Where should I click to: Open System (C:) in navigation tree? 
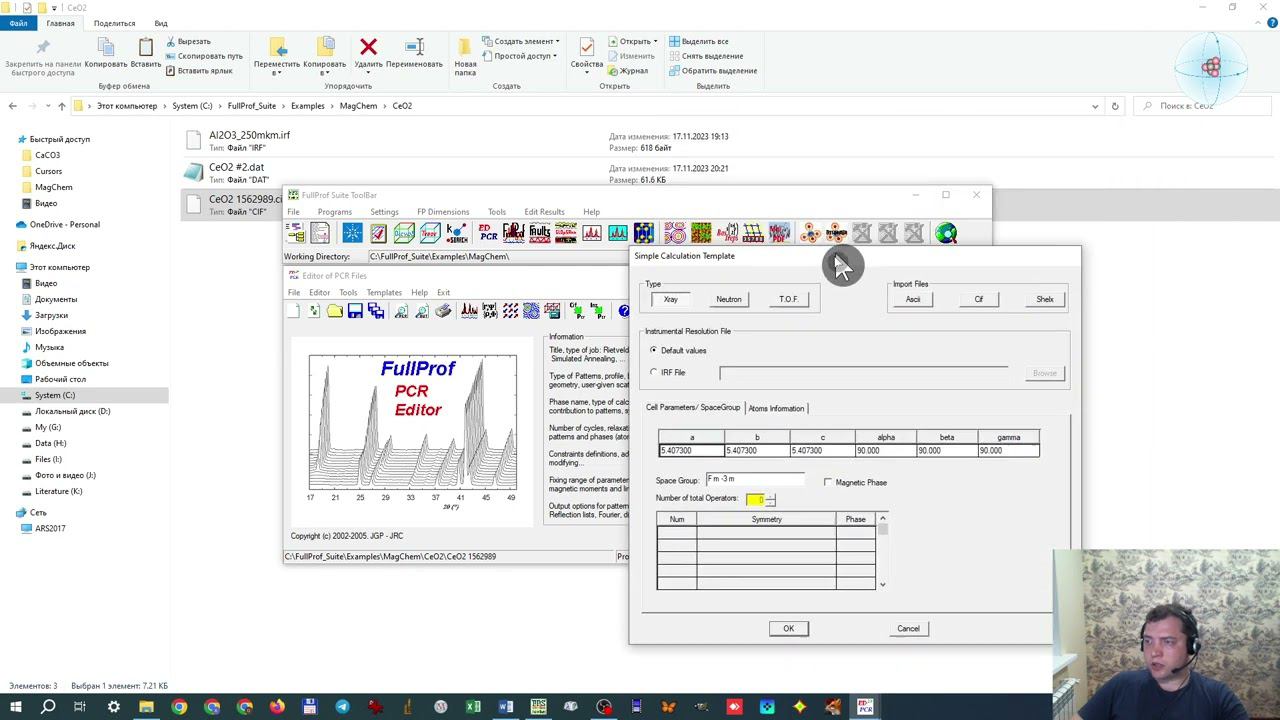coord(55,395)
